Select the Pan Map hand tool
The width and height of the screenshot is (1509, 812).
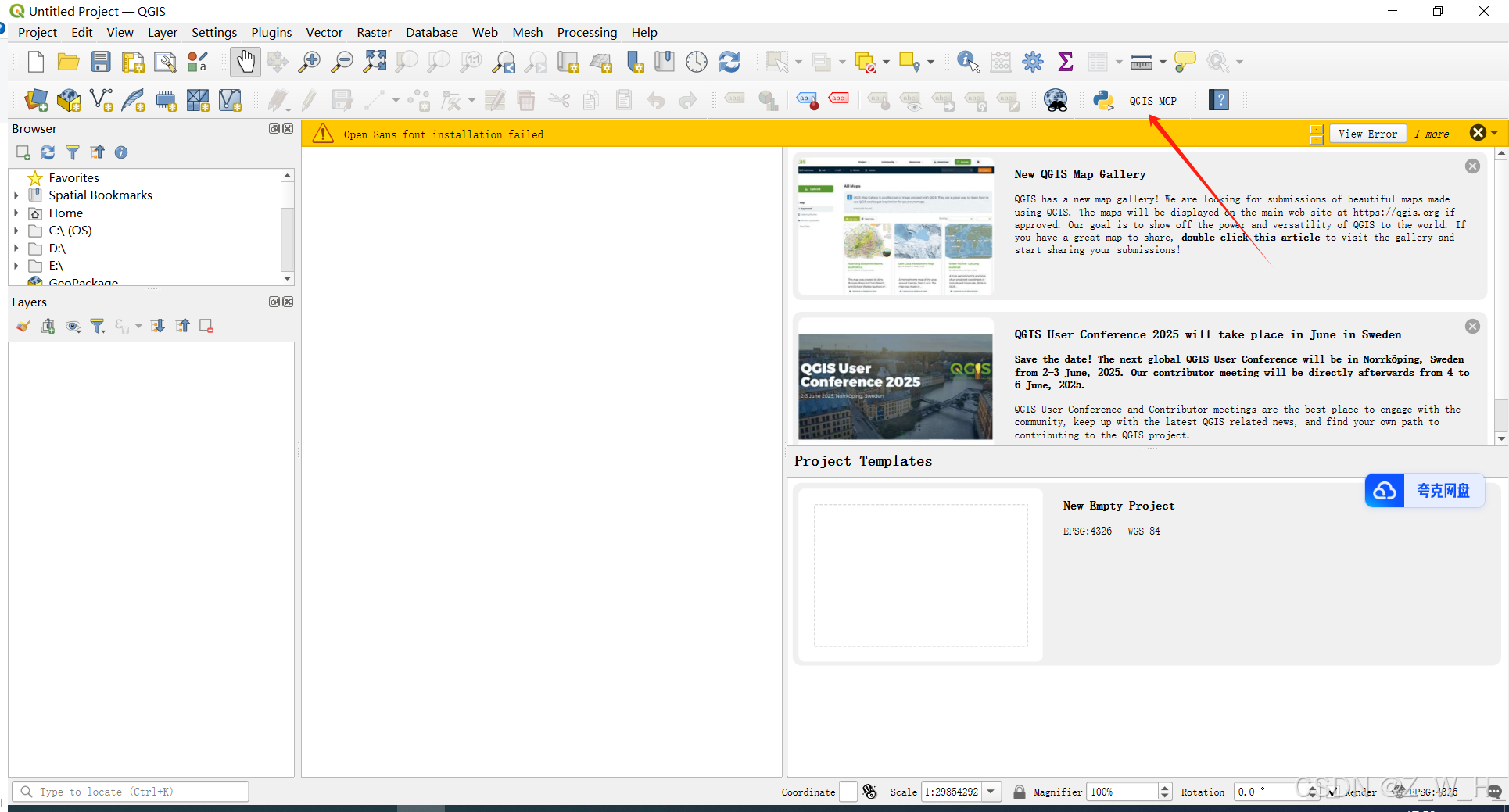click(246, 62)
